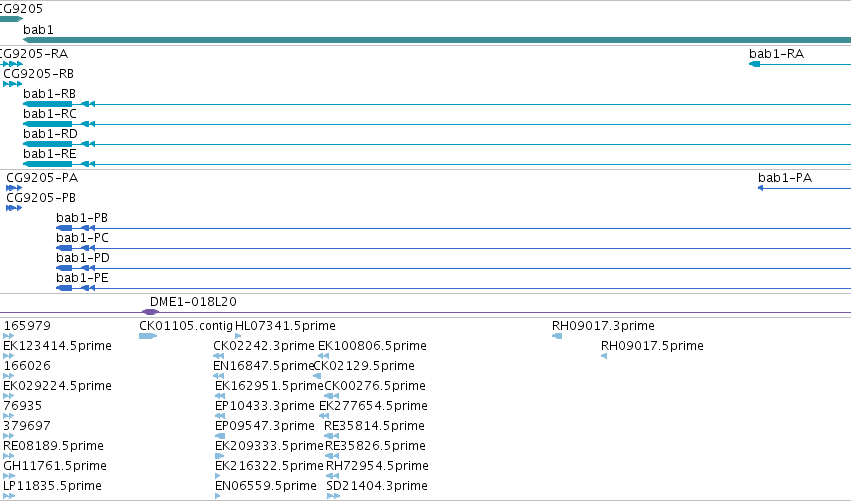Select the bab1-PA label

click(785, 178)
